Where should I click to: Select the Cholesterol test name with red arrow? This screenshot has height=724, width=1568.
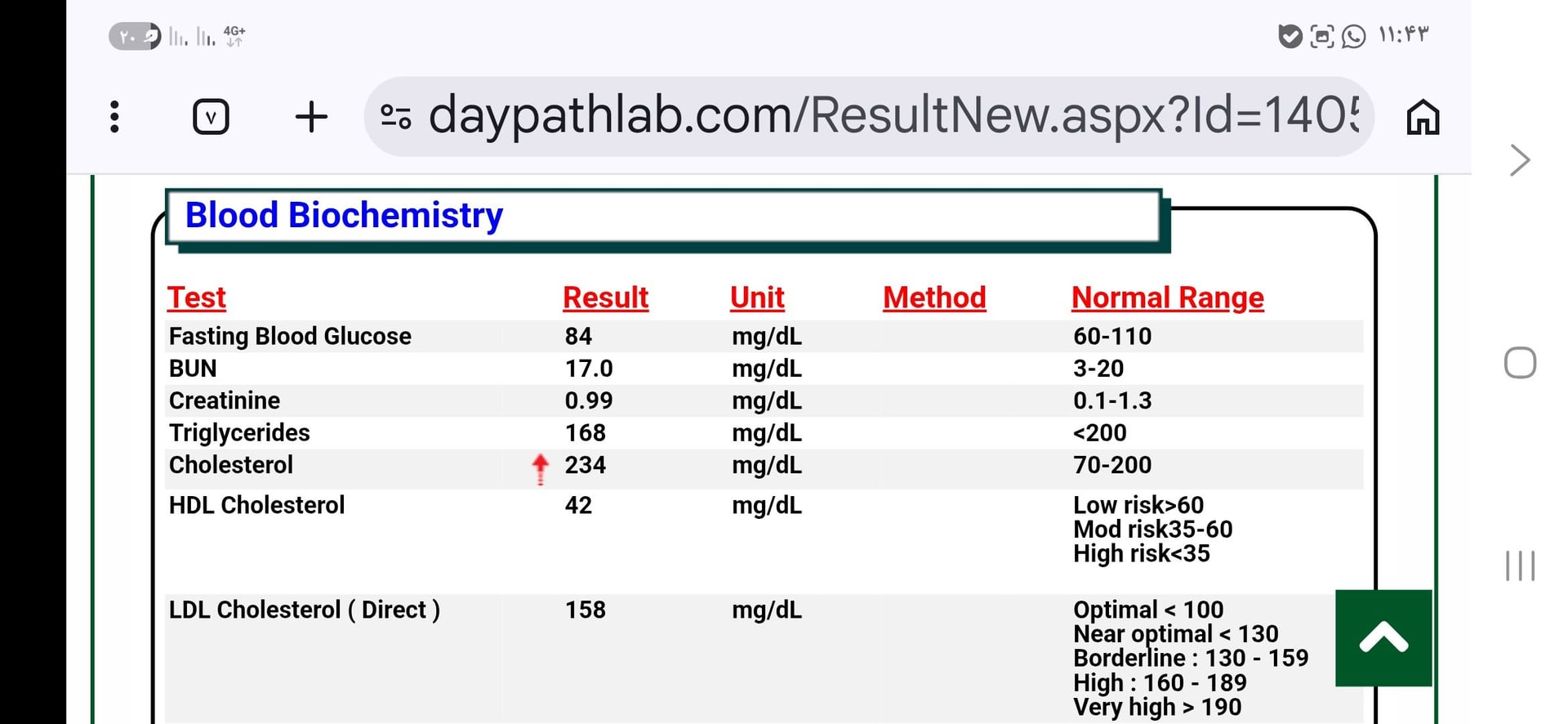tap(231, 465)
